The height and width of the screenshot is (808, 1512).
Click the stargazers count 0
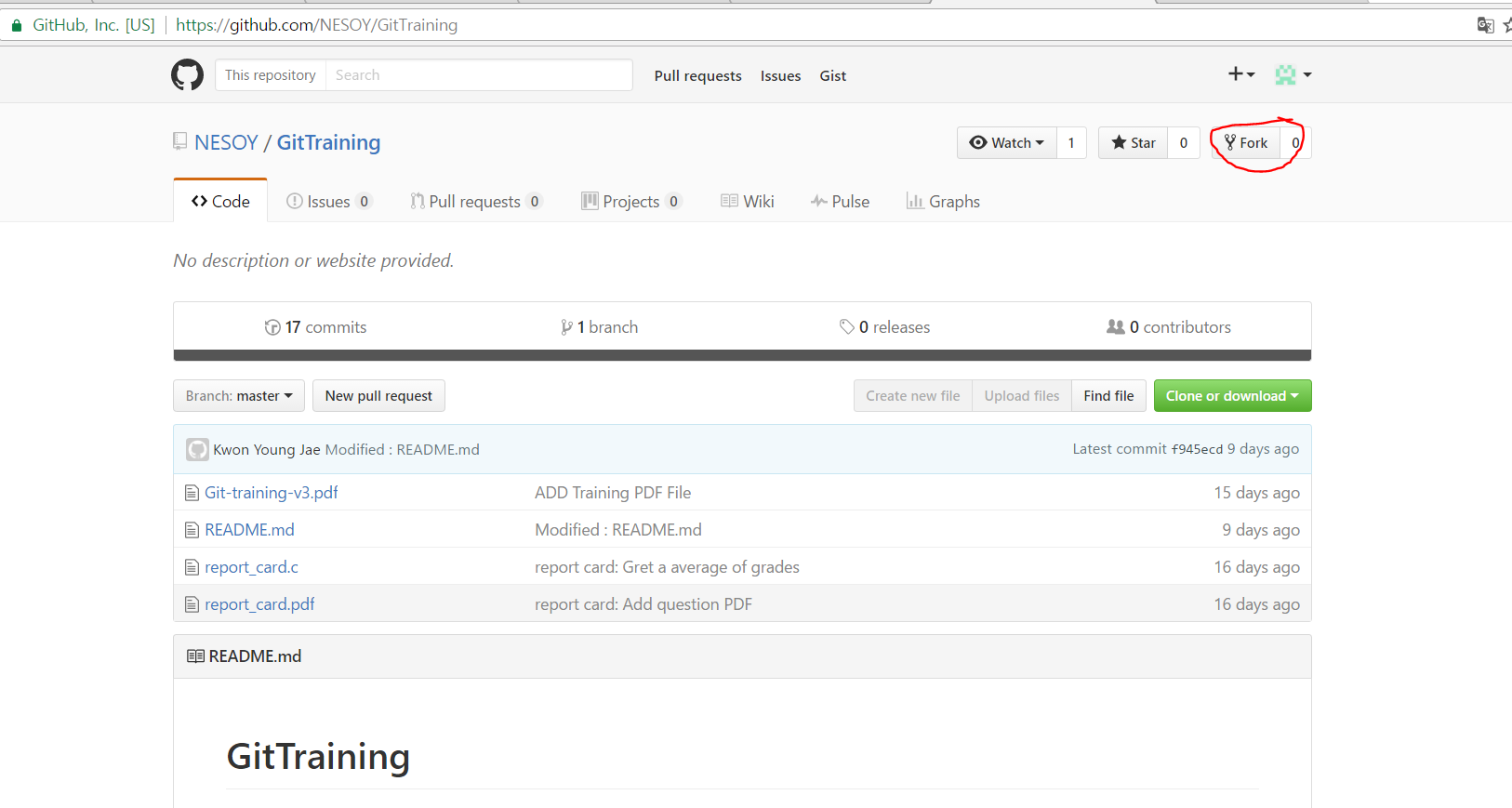1184,142
